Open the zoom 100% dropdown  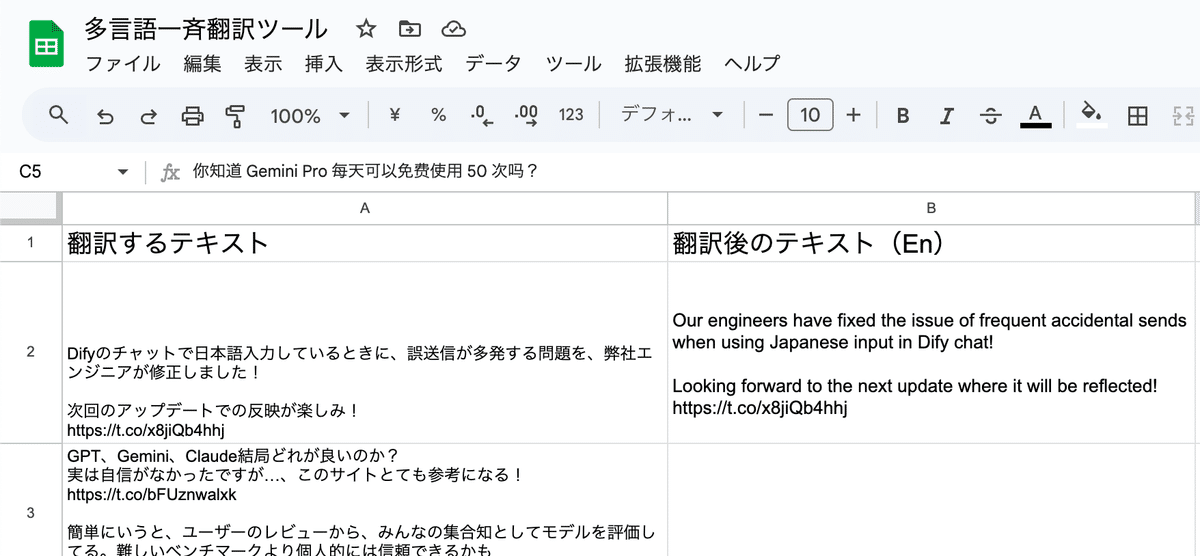(x=311, y=116)
